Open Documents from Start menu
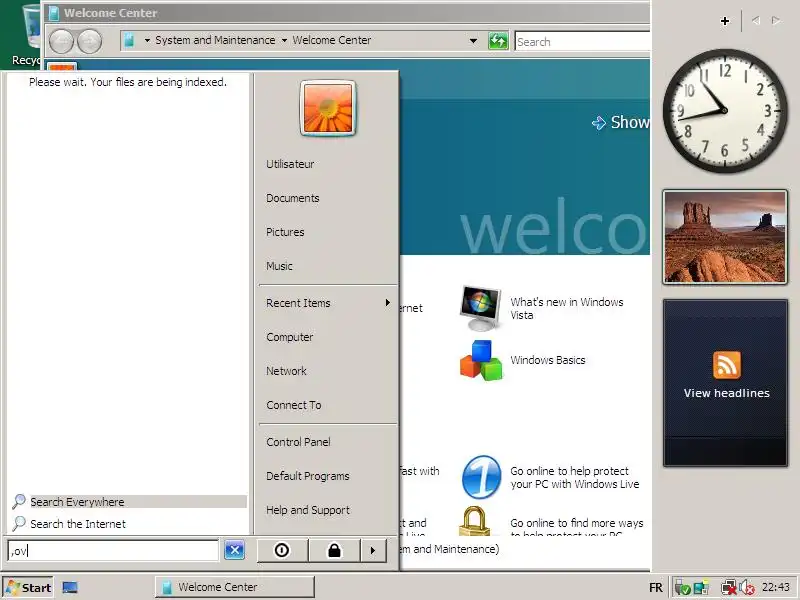800x600 pixels. 292,198
